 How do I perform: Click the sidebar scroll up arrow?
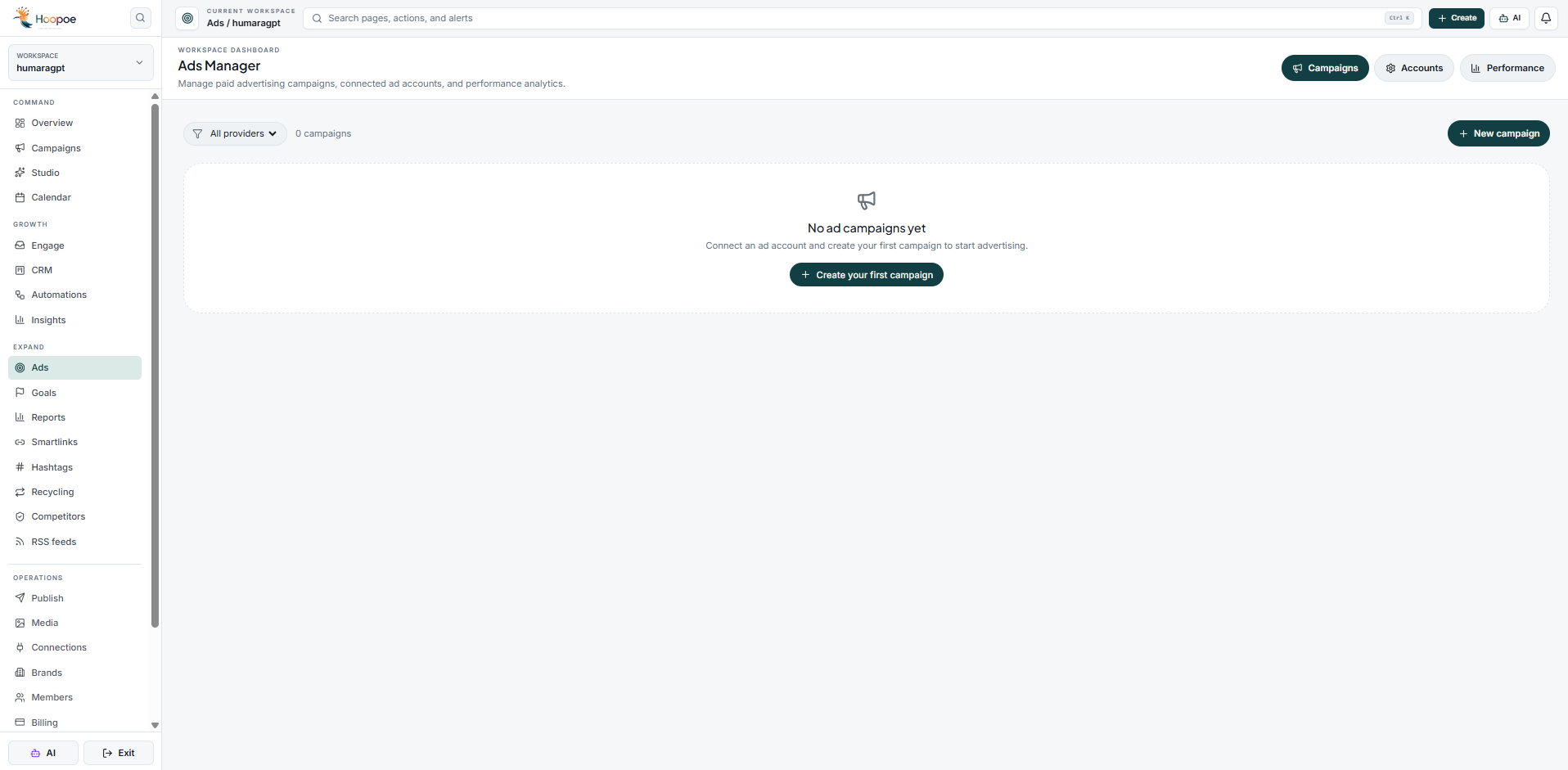[155, 97]
